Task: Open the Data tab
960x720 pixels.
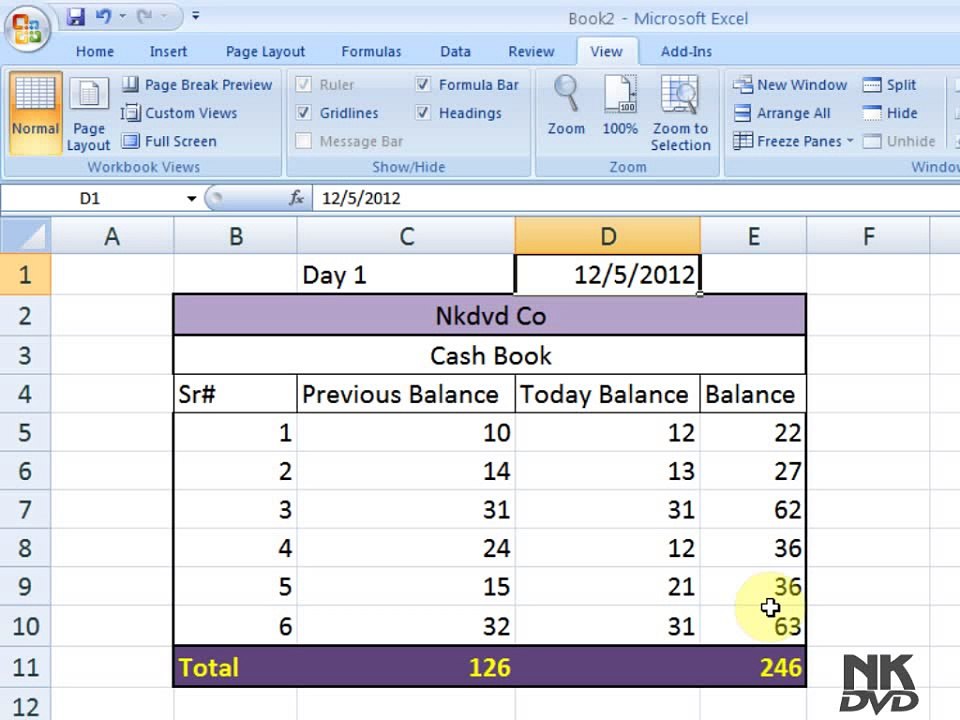Action: 456,51
